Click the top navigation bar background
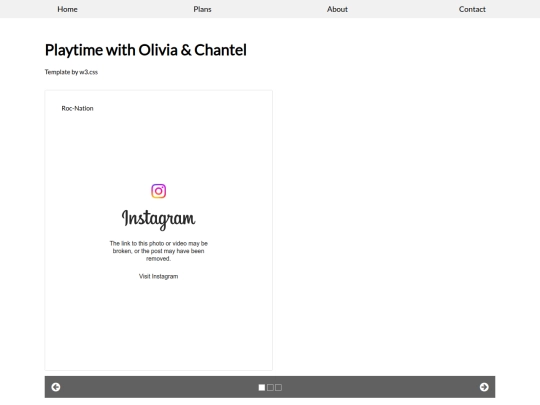Screen dimensions: 540x405 pos(270,9)
